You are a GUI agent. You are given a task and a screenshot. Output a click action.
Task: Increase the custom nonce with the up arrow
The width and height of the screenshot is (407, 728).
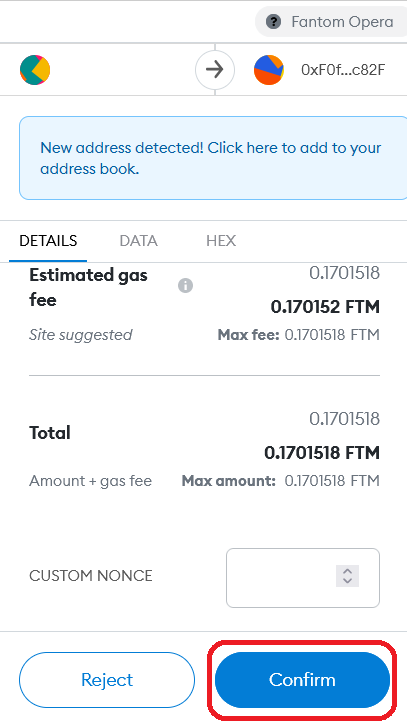(347, 571)
